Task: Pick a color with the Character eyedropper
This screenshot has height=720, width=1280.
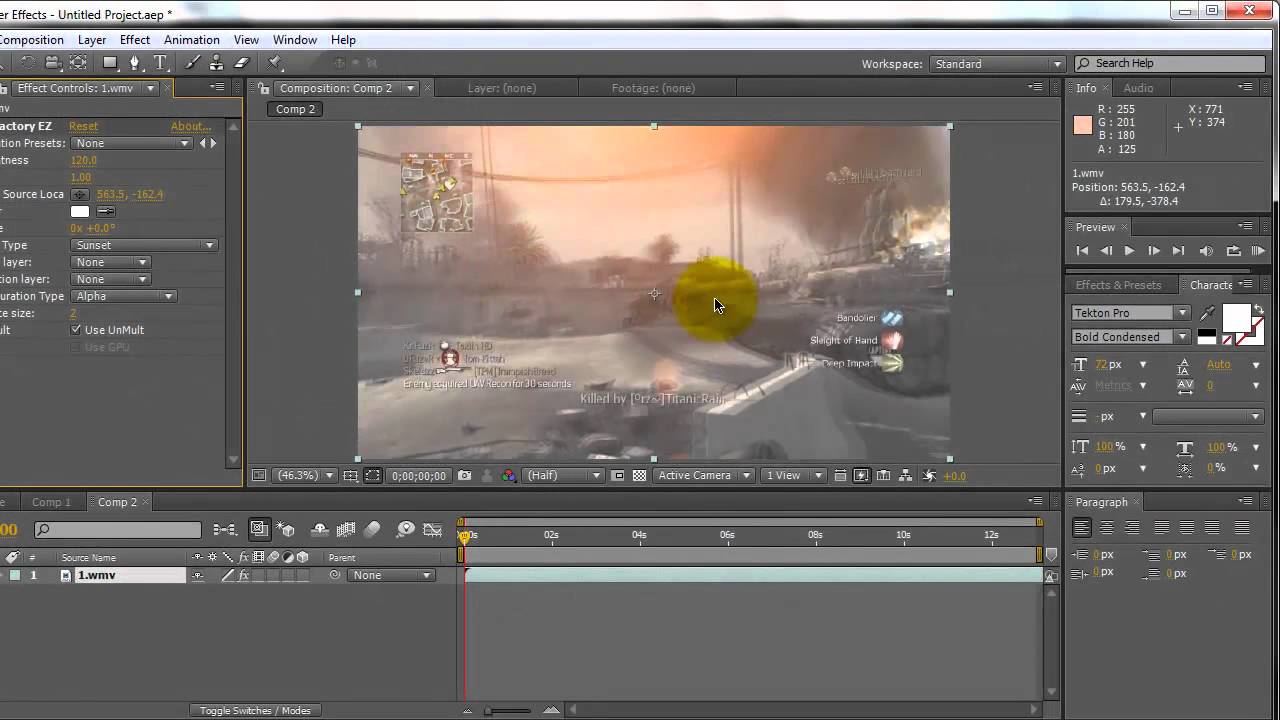Action: pos(1207,314)
